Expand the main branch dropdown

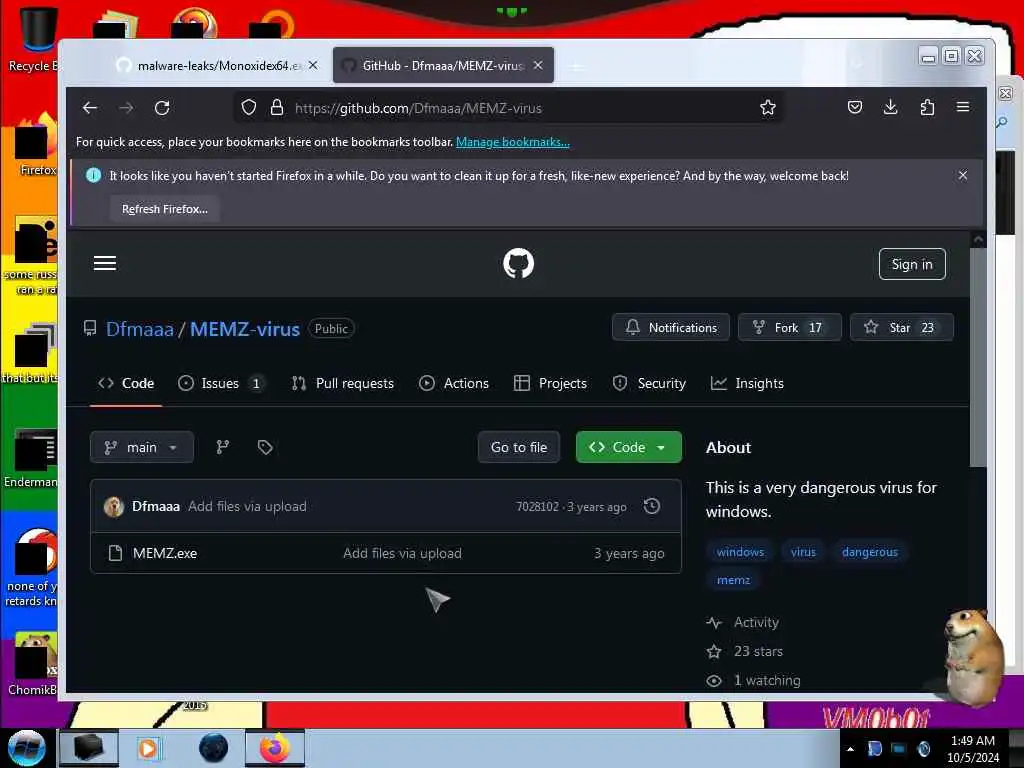coord(142,447)
